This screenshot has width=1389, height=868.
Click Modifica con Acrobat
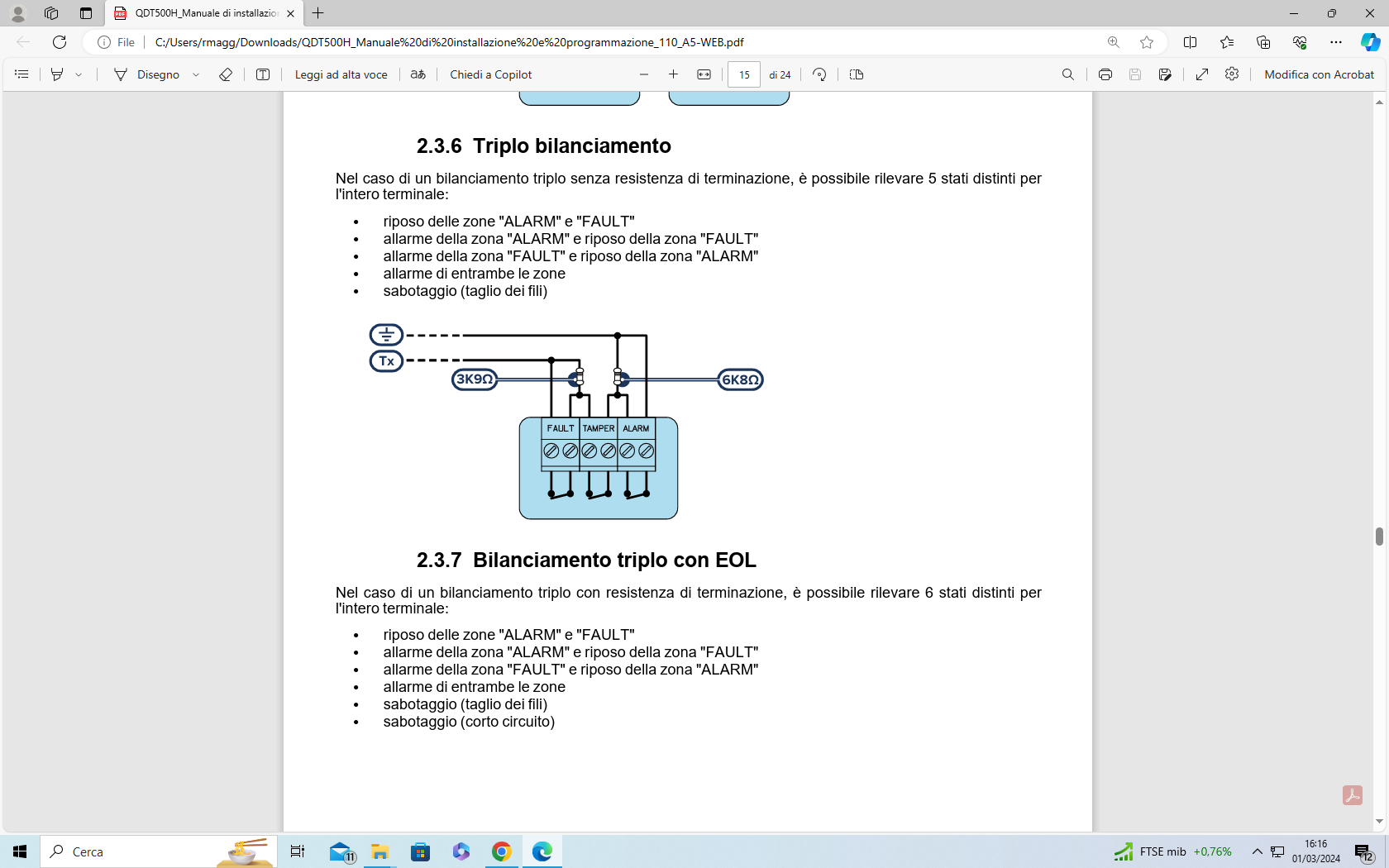click(x=1319, y=74)
